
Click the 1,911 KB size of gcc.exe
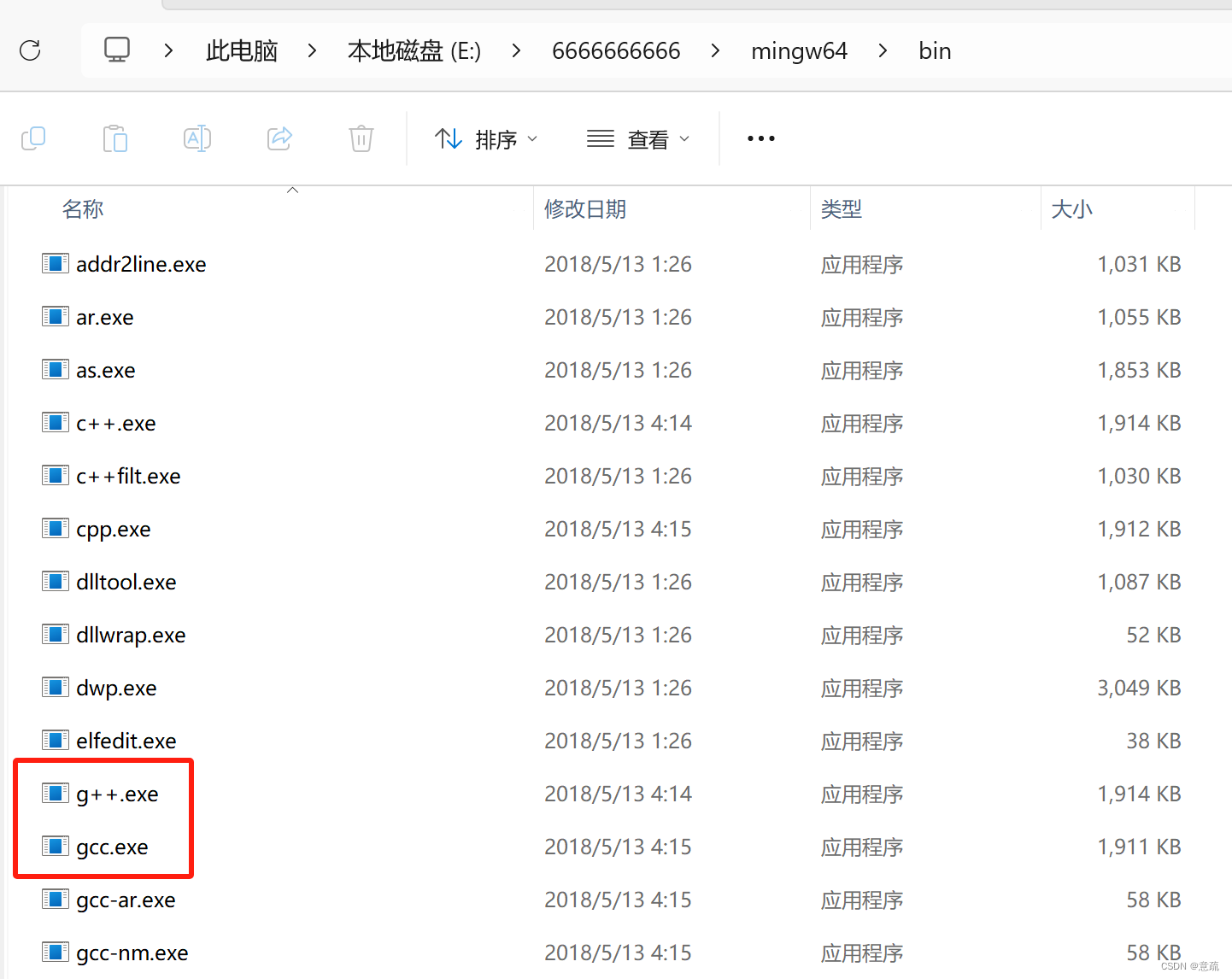pos(1139,847)
